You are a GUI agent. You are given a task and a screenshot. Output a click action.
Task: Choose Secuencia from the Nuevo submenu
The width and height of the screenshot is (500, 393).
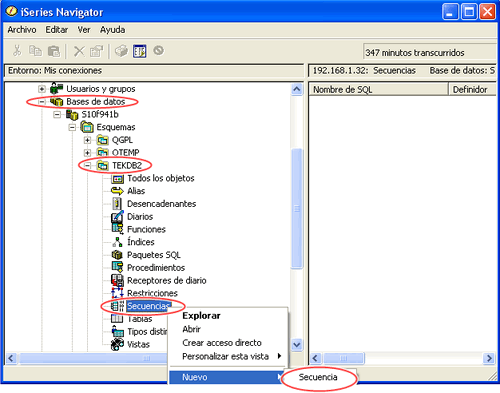[x=318, y=377]
